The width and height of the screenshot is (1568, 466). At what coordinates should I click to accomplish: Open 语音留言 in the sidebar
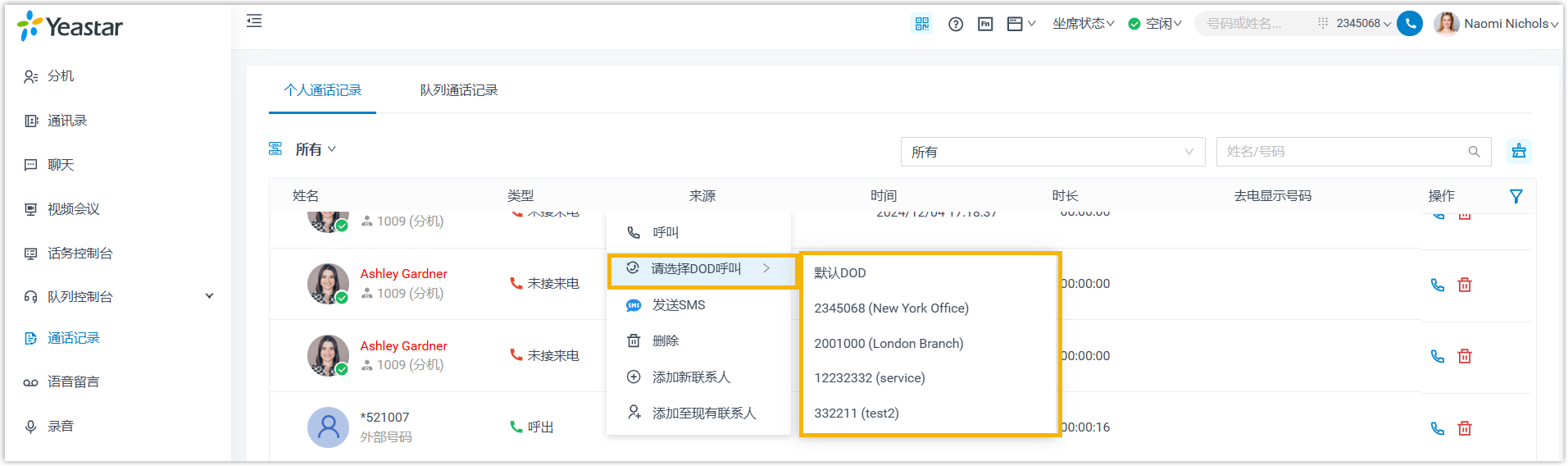tap(73, 381)
